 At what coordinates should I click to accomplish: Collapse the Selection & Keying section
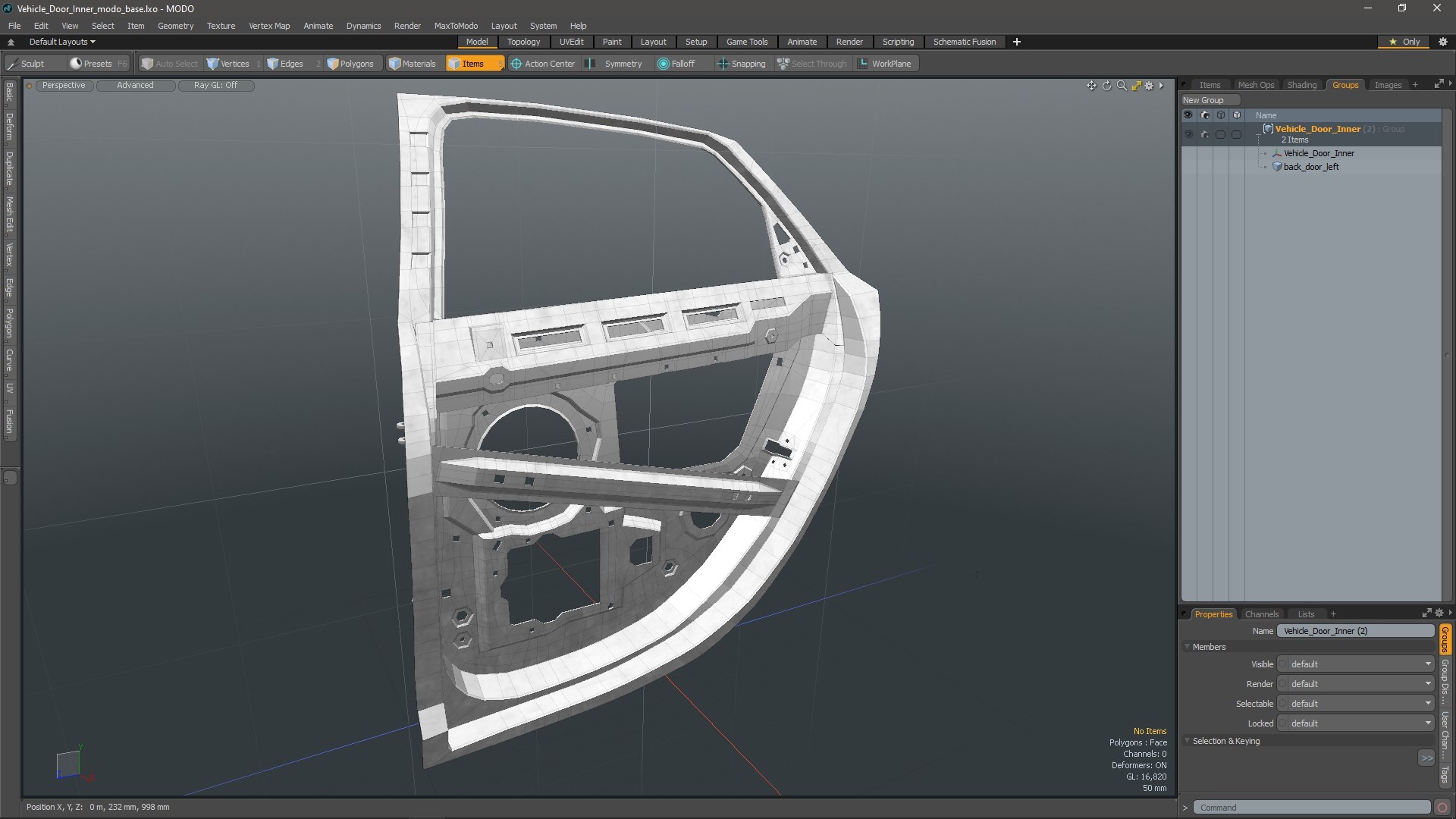(x=1187, y=741)
